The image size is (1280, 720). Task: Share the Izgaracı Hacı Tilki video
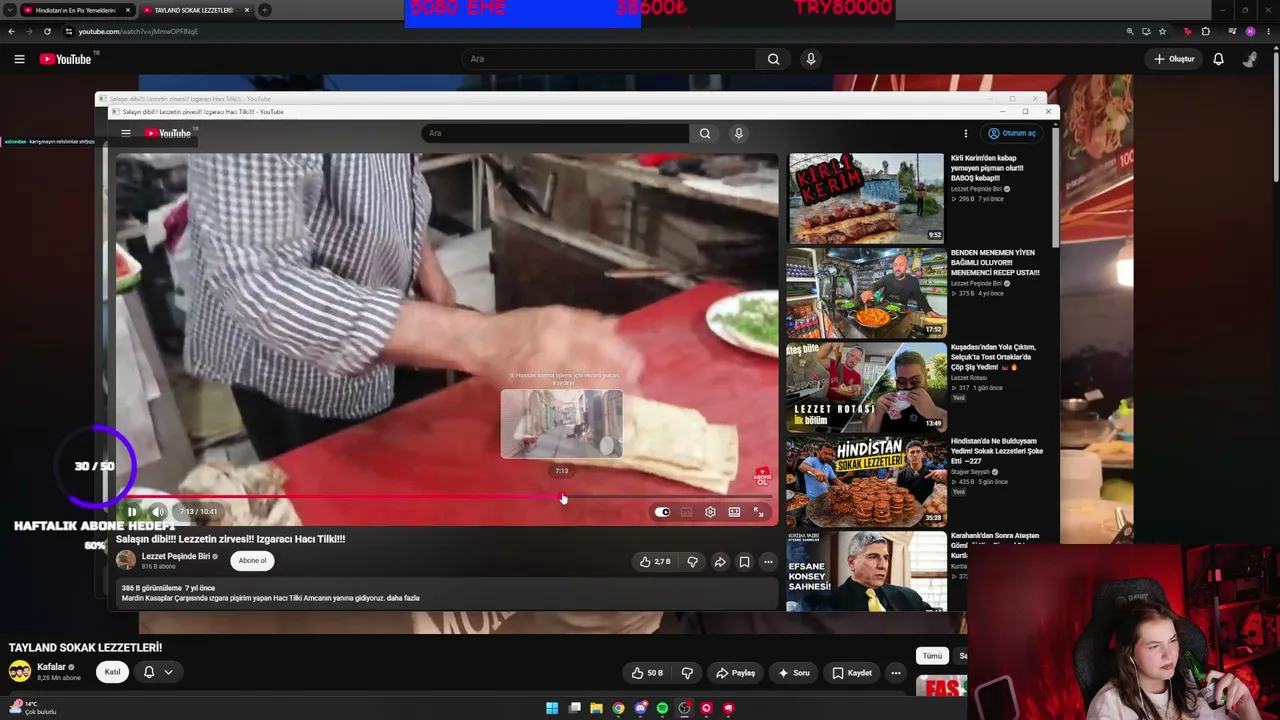pos(720,562)
